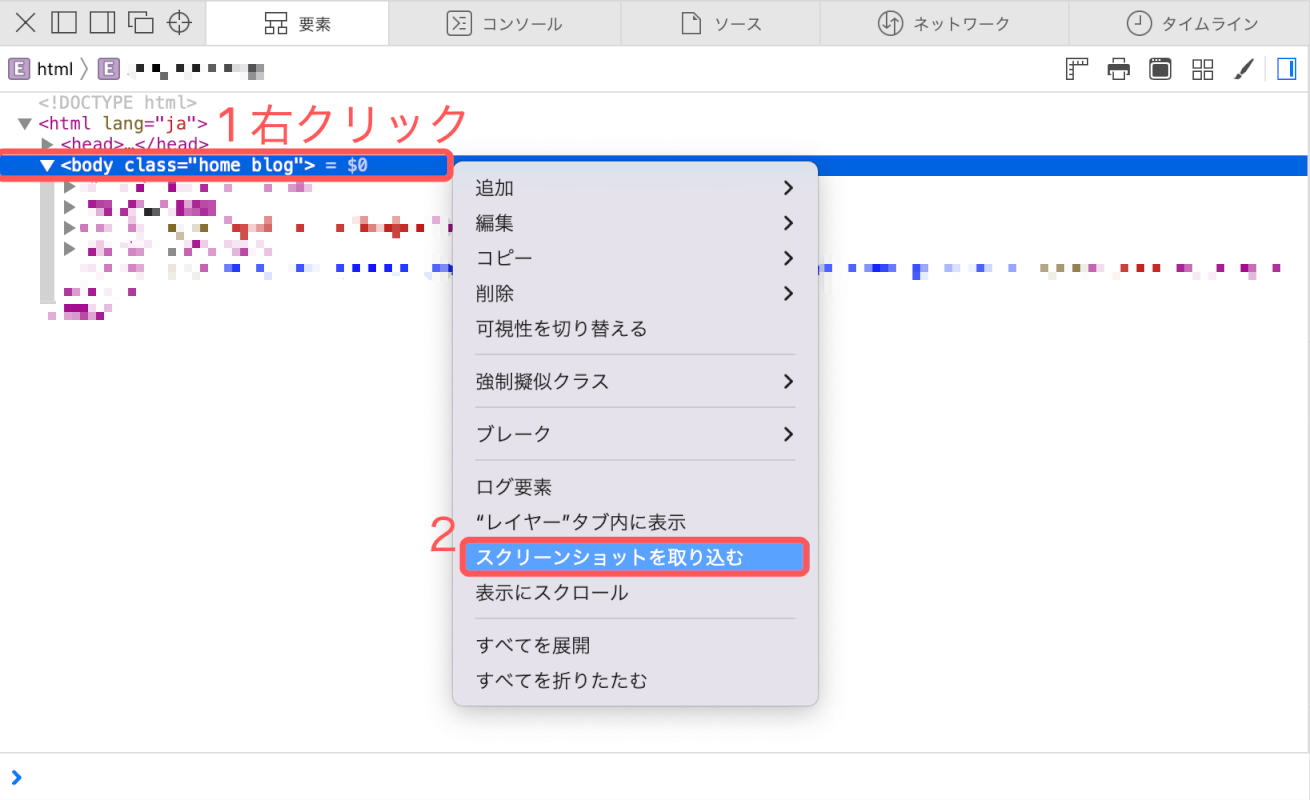Choose すべてを折りたたむ menu item

point(635,681)
